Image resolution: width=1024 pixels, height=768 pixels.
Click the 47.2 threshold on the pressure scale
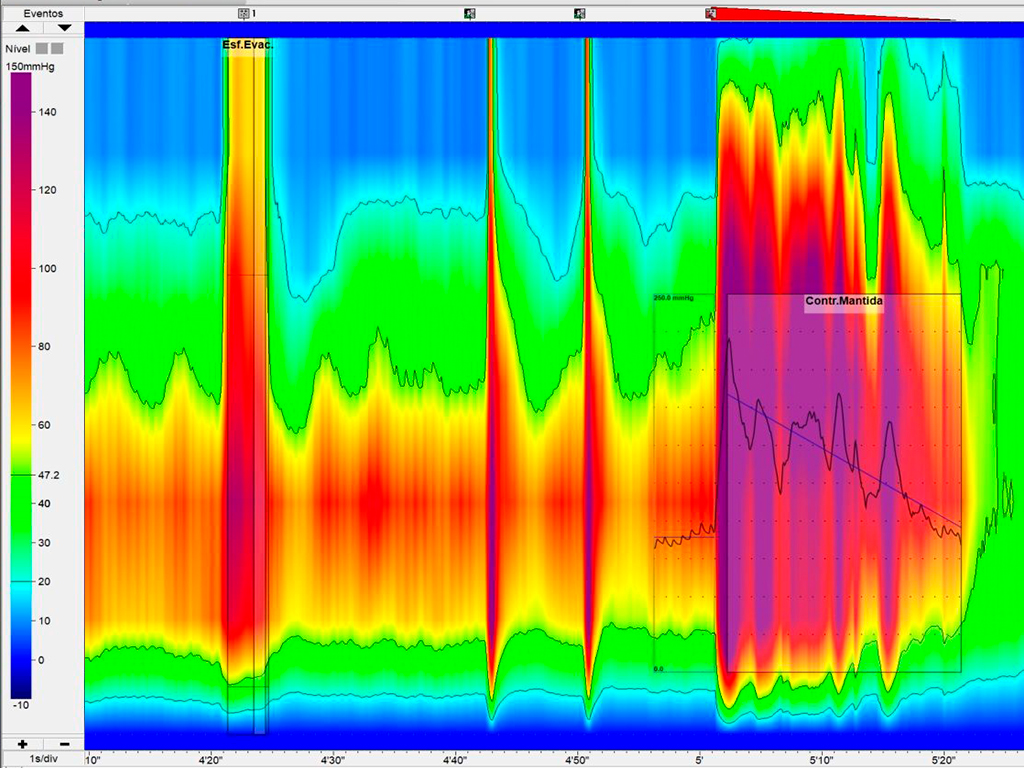[47, 476]
